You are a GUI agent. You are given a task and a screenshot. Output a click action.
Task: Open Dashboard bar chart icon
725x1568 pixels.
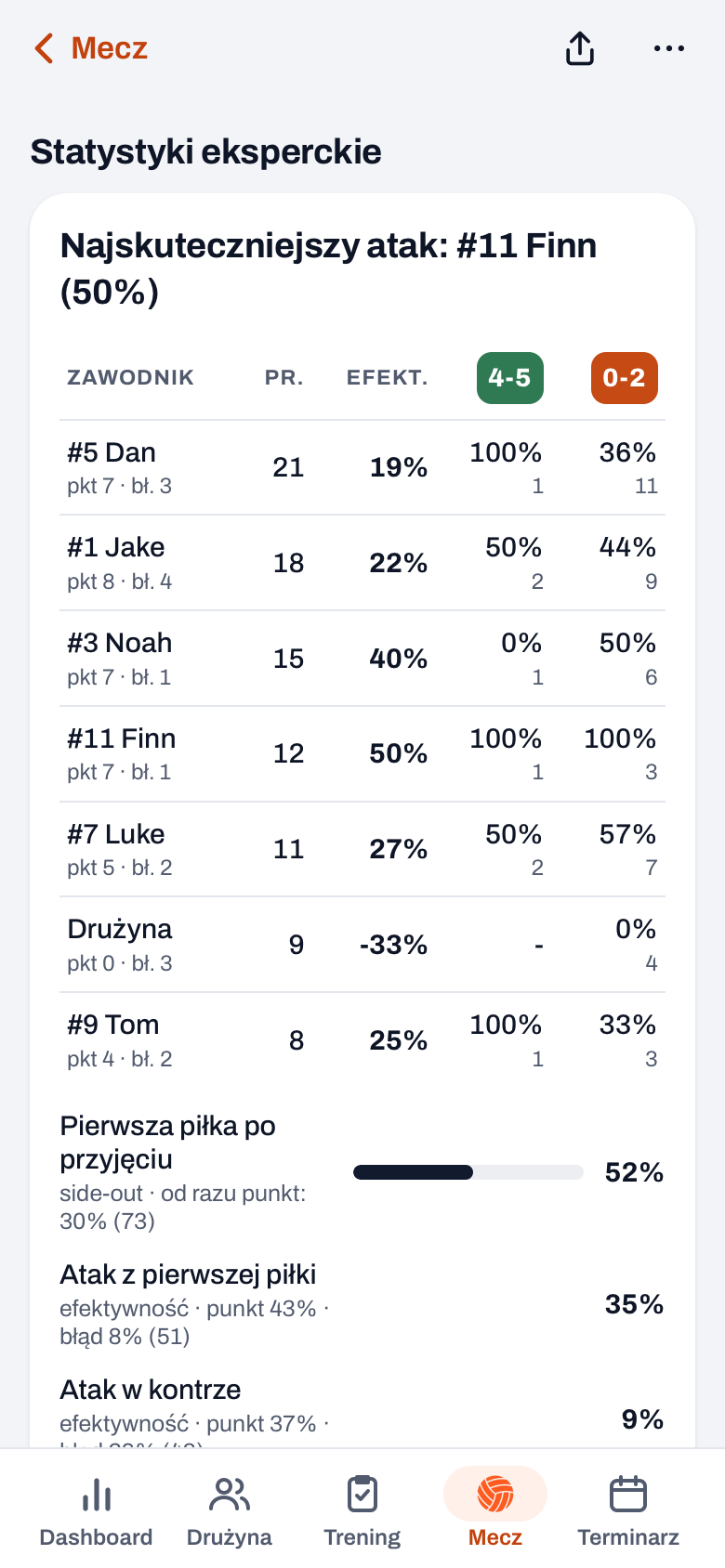click(97, 1495)
